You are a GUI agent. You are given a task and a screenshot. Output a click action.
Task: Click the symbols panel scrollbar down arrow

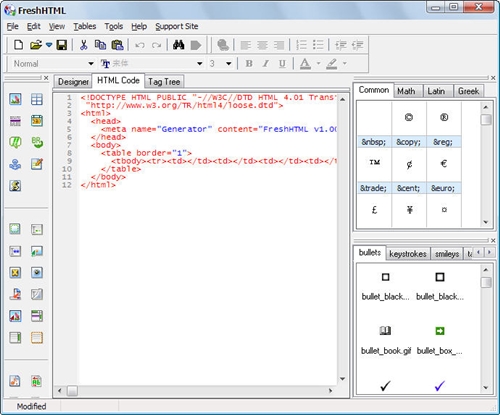tap(486, 222)
